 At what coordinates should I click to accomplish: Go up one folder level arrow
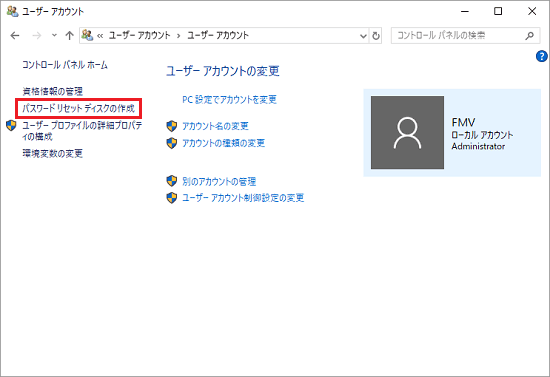coord(69,35)
